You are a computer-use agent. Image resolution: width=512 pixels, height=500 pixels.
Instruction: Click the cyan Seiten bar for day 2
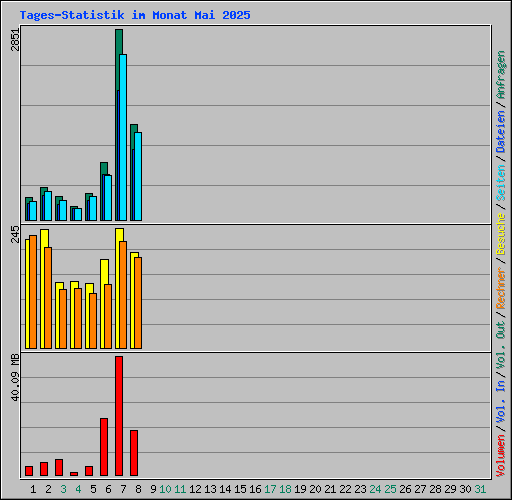click(48, 206)
